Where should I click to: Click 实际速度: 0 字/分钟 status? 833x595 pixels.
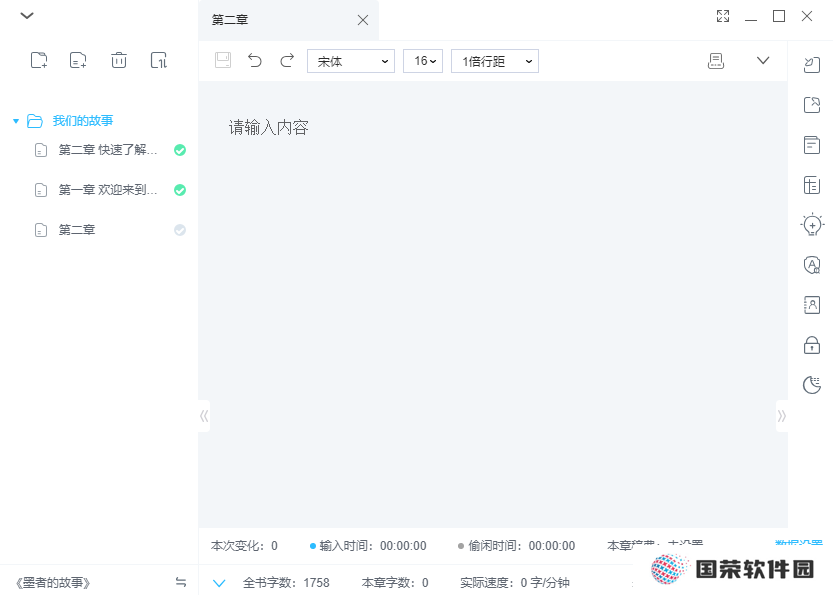[x=515, y=583]
